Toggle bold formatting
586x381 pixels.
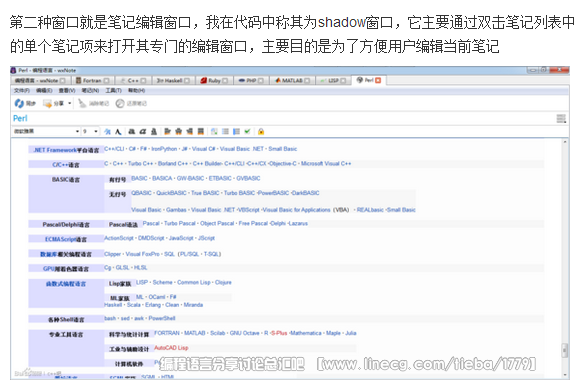coord(132,131)
